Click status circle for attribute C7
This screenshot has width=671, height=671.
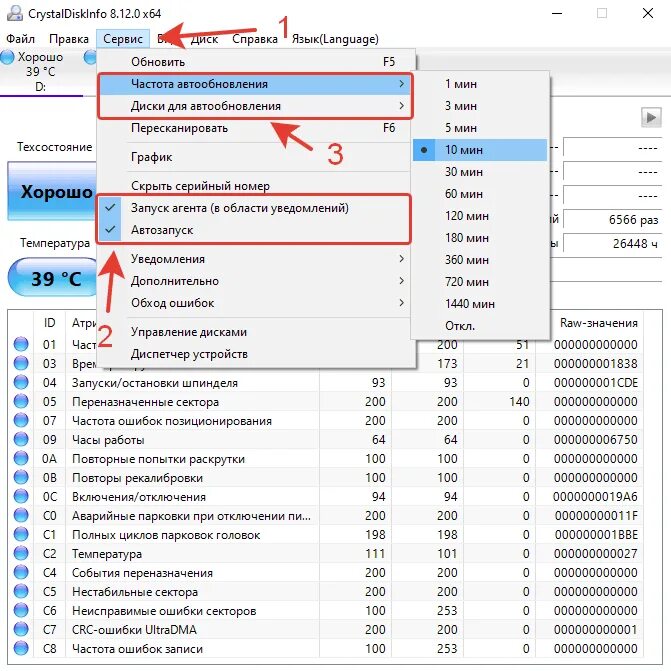[21, 629]
